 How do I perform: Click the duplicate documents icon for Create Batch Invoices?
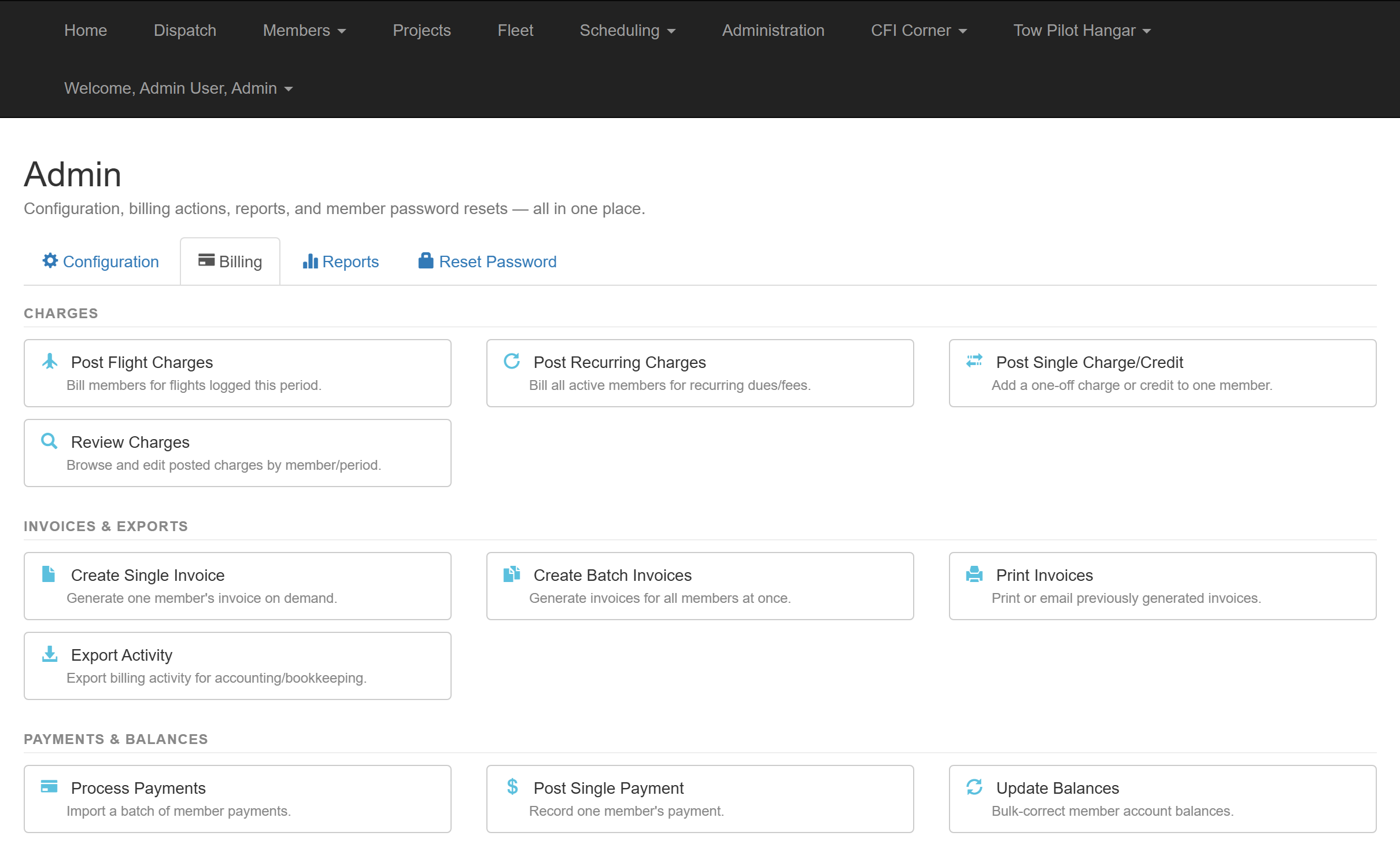[512, 574]
